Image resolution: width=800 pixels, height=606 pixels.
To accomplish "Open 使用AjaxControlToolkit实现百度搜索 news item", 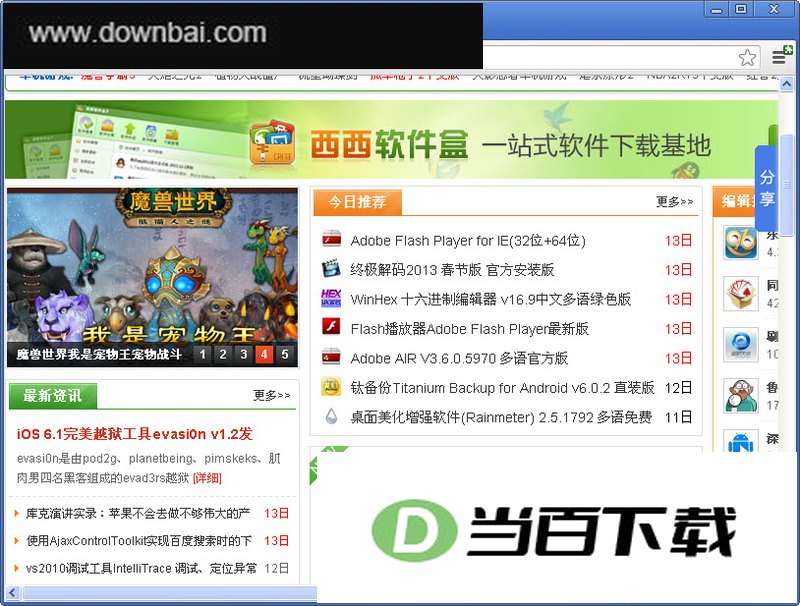I will coord(139,541).
